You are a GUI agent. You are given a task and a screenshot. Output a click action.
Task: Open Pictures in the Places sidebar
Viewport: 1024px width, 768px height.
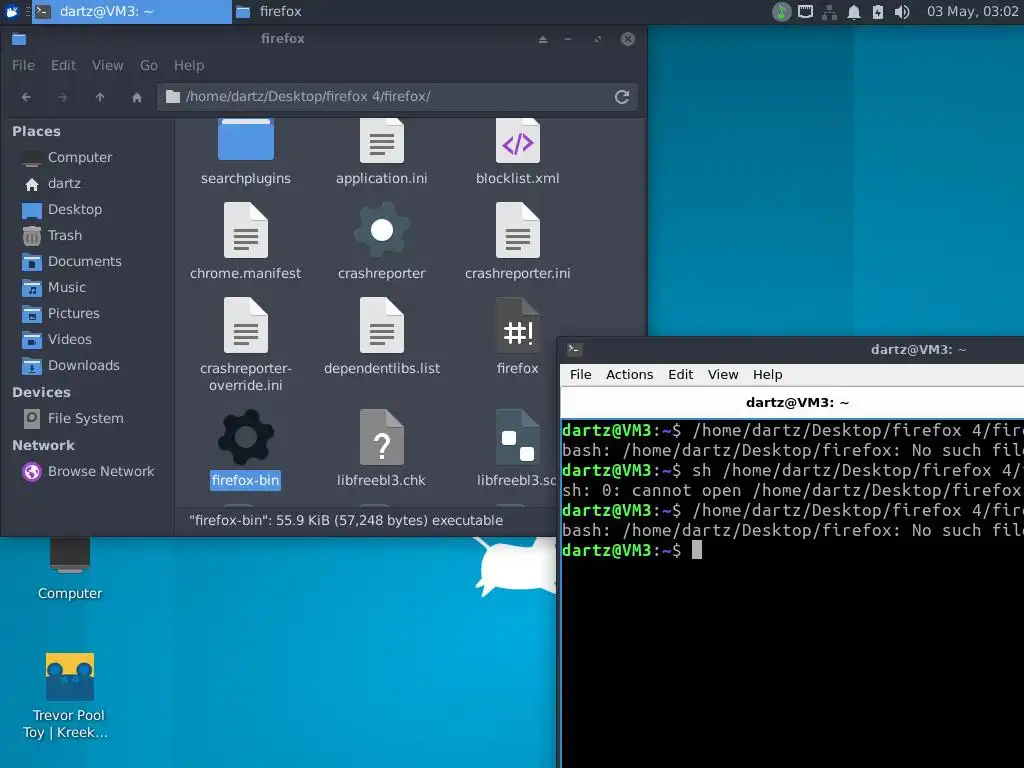[73, 313]
